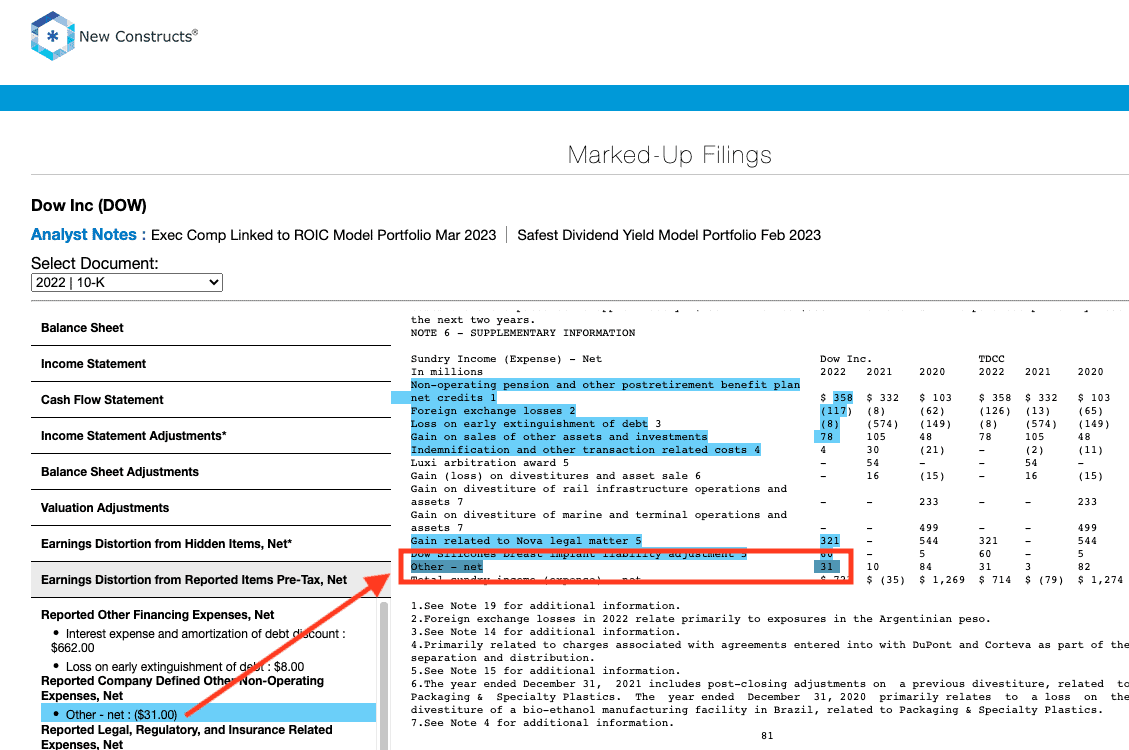This screenshot has width=1129, height=750.
Task: Show Income Statement Adjustments
Action: 211,436
